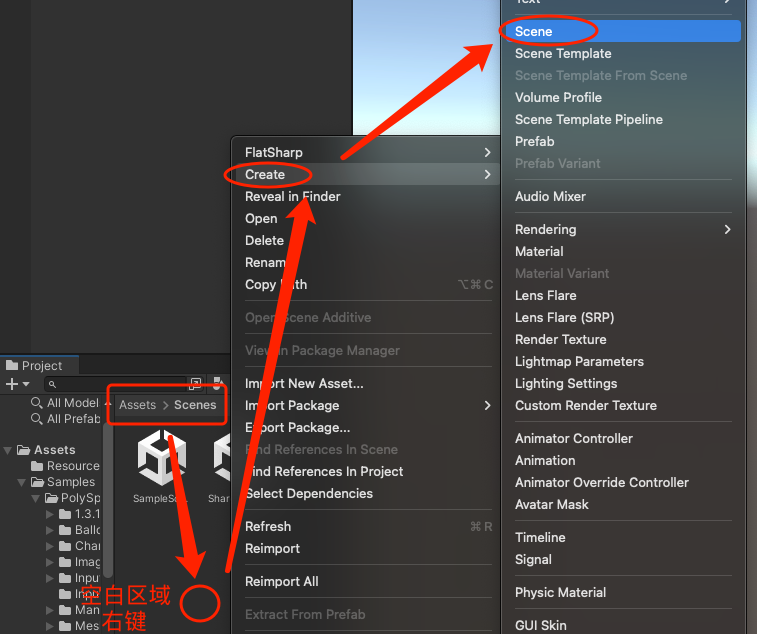
Task: Expand the Imag folder
Action: pyautogui.click(x=49, y=562)
